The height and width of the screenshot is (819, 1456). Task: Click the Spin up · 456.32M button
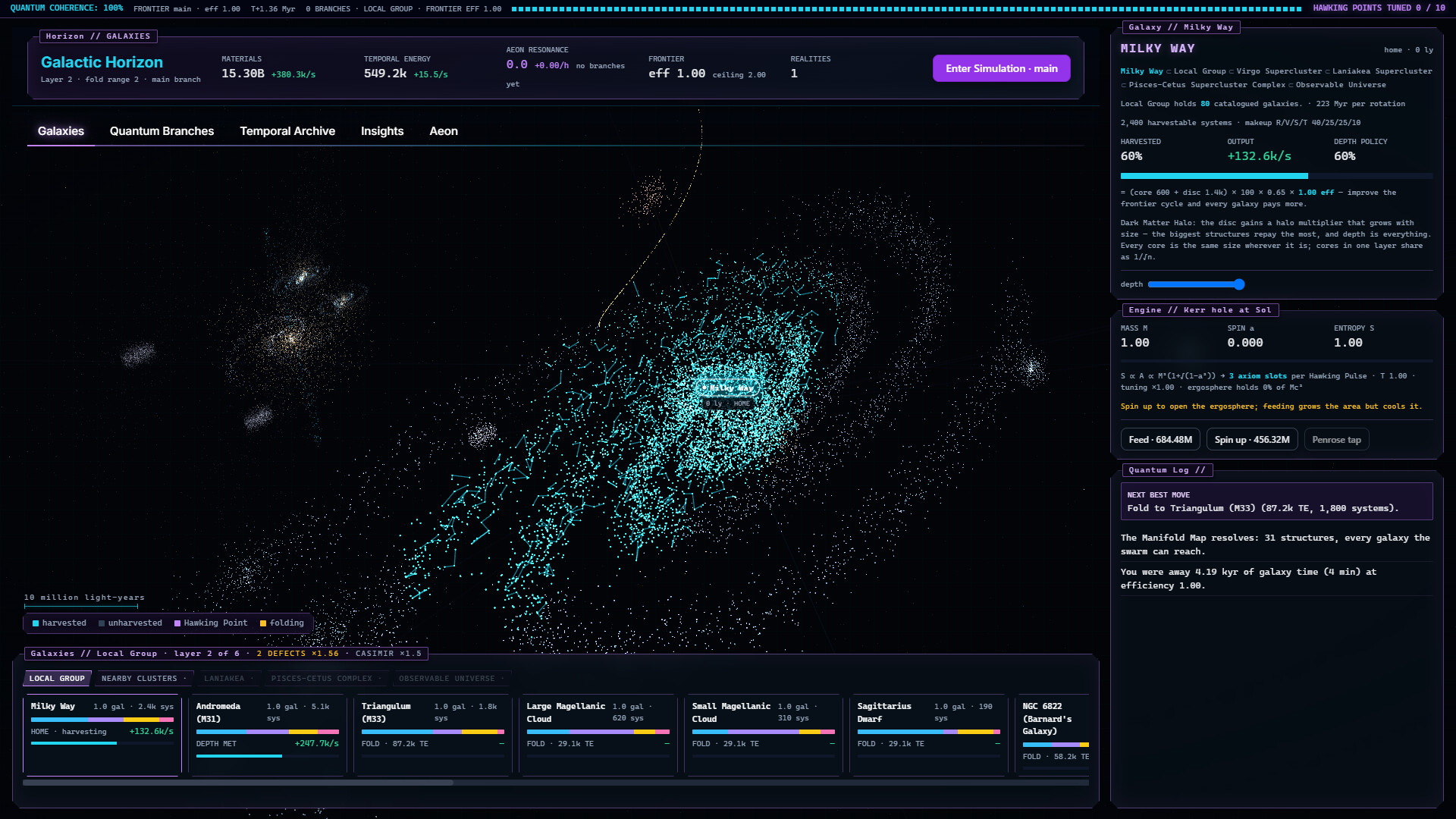click(1252, 440)
